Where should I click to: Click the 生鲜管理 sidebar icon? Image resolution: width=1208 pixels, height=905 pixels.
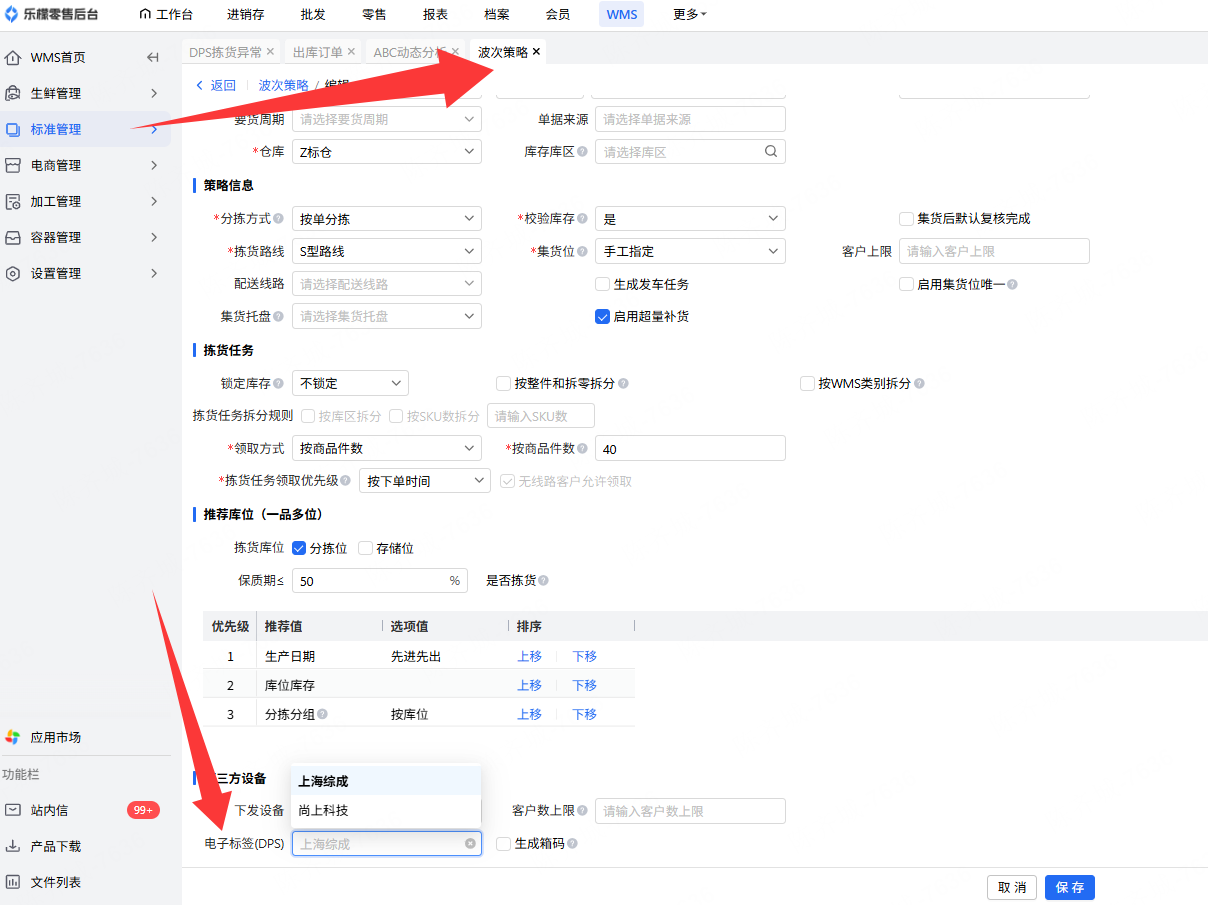[13, 93]
